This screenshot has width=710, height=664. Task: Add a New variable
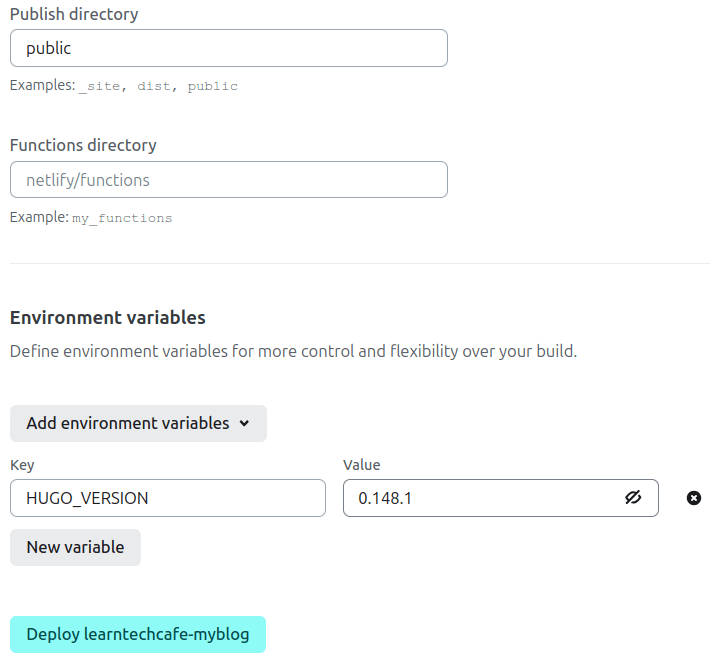[75, 547]
